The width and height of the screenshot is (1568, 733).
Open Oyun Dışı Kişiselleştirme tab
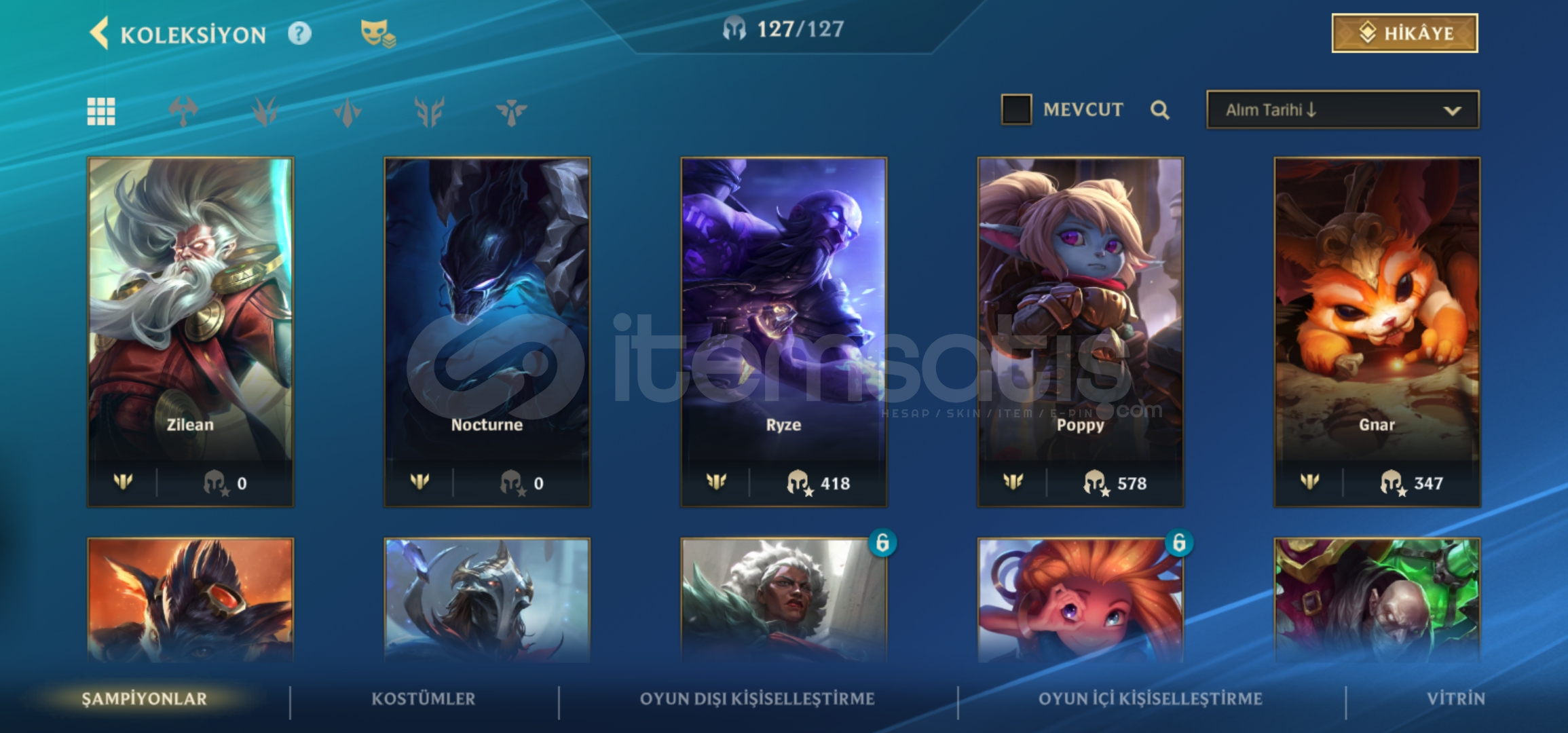(757, 699)
